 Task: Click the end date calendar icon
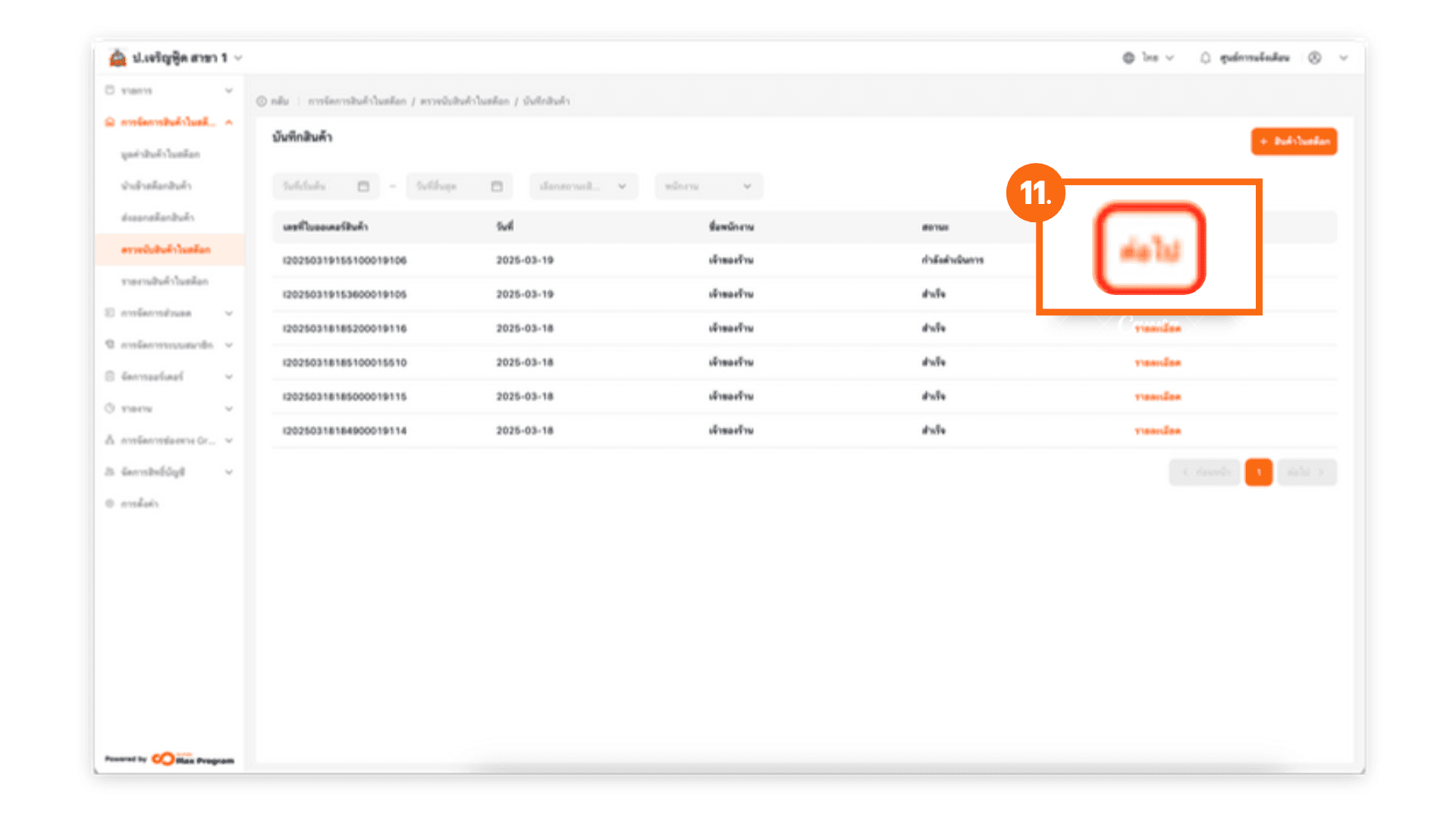click(497, 187)
